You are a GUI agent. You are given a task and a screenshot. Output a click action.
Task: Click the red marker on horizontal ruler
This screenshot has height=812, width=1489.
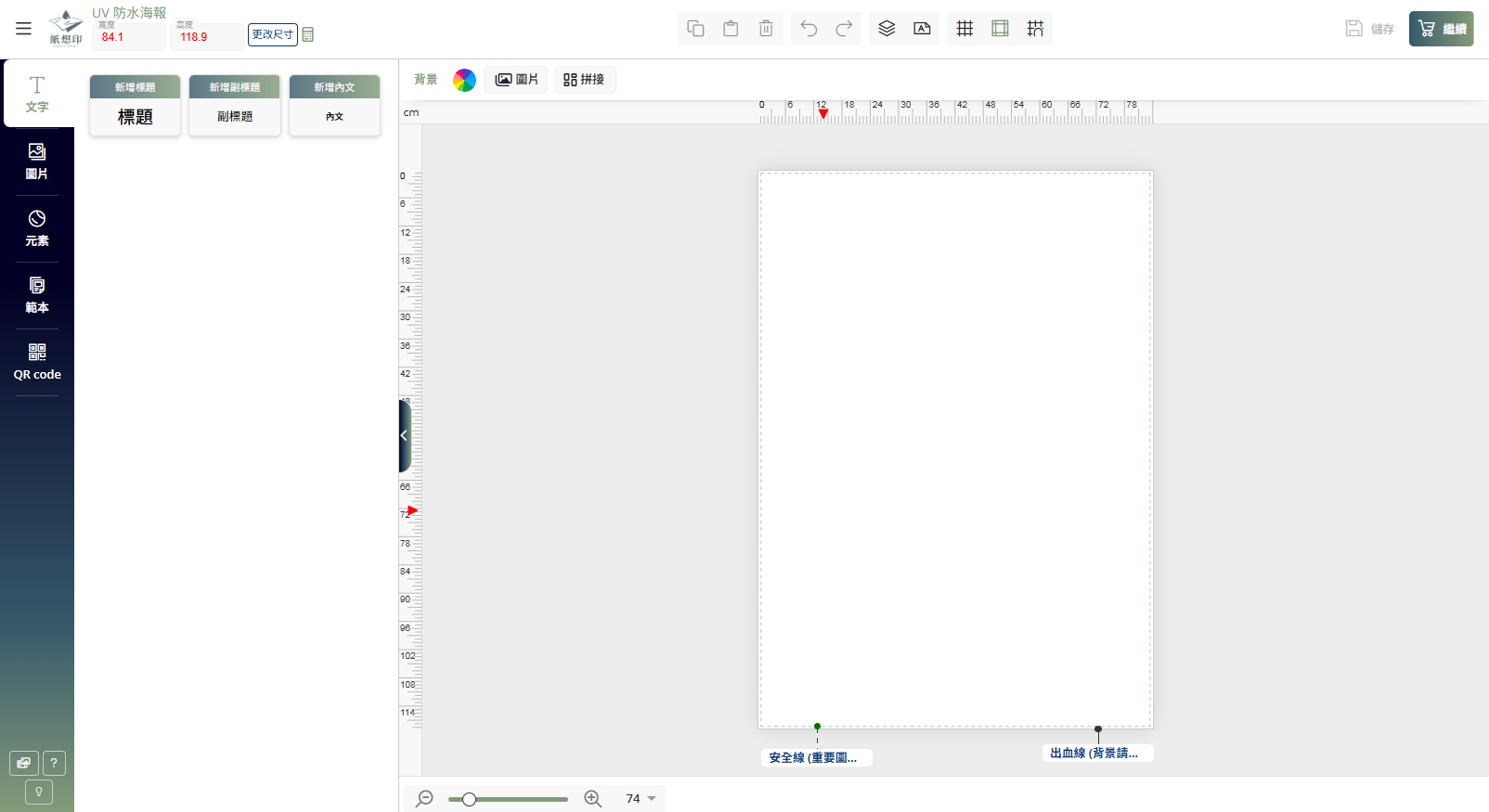tap(823, 113)
